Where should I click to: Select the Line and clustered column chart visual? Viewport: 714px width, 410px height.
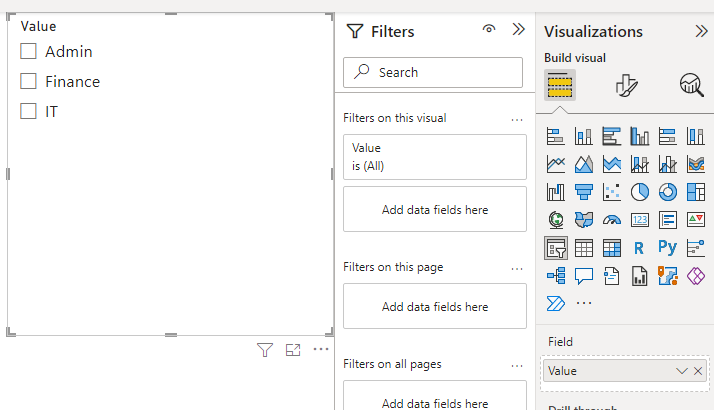668,164
